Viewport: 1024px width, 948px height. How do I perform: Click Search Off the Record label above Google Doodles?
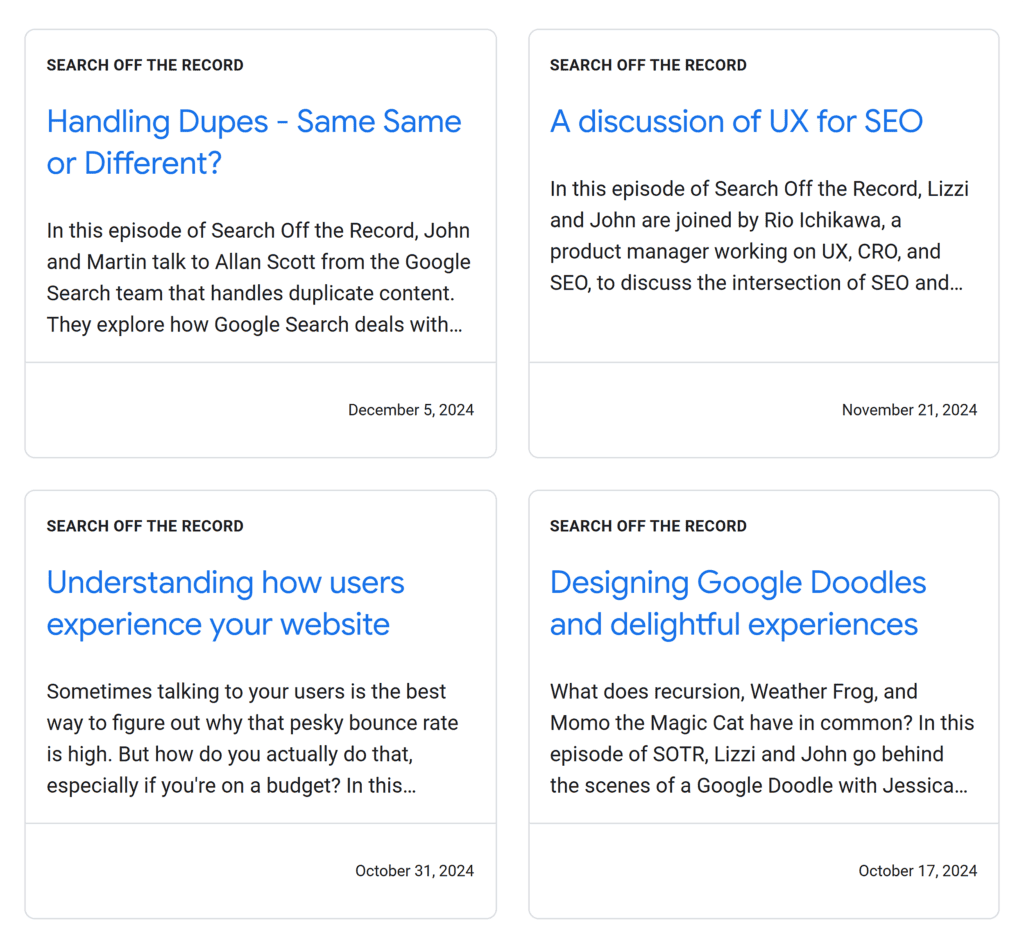coord(648,526)
